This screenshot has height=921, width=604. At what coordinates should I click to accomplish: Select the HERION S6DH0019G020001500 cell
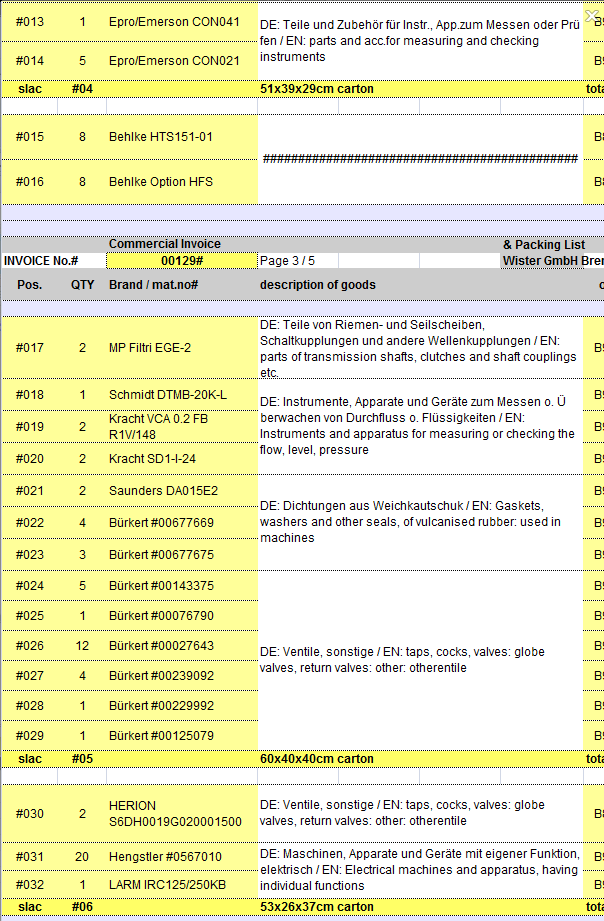point(175,814)
